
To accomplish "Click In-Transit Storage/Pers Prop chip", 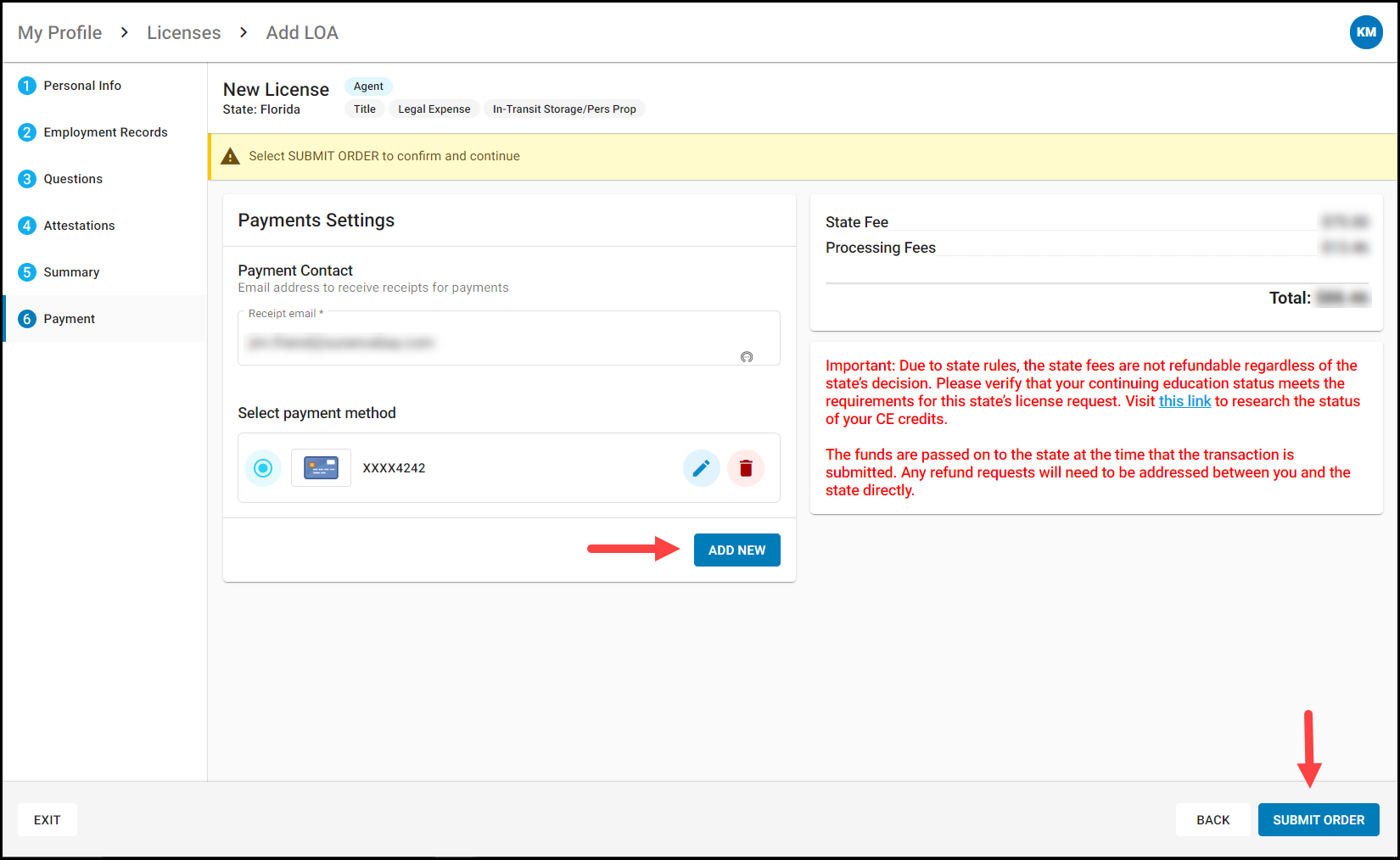I will [x=564, y=109].
